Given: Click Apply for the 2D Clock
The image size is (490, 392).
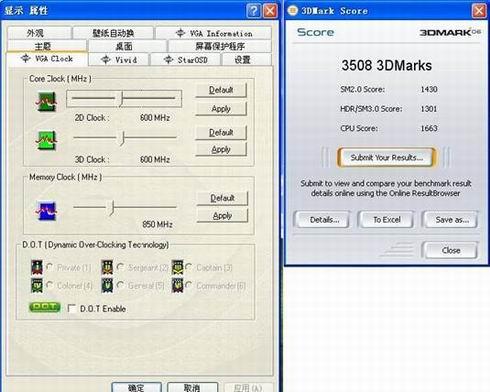Looking at the screenshot, I should click(x=221, y=109).
